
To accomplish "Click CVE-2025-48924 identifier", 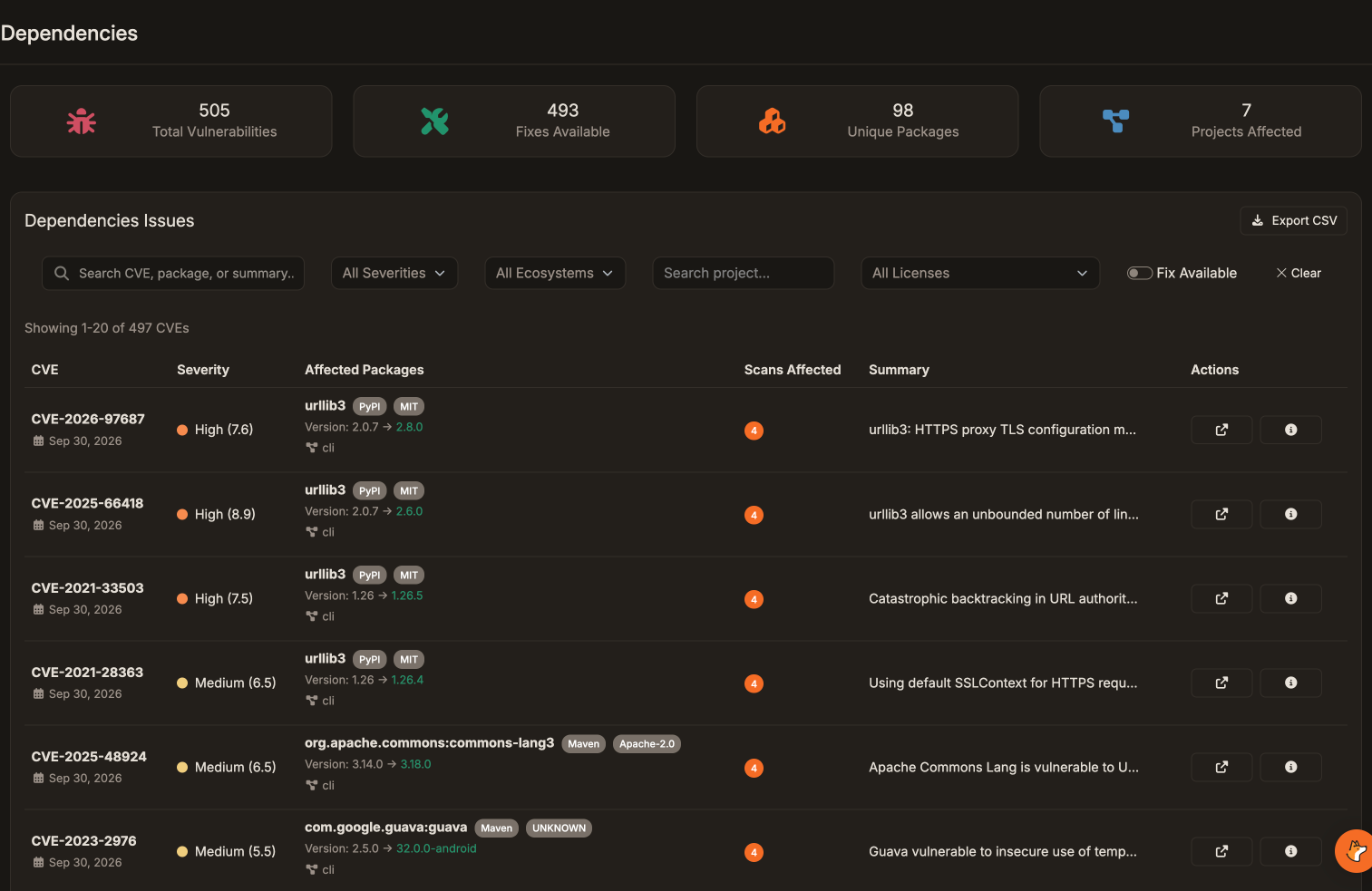I will (x=89, y=756).
